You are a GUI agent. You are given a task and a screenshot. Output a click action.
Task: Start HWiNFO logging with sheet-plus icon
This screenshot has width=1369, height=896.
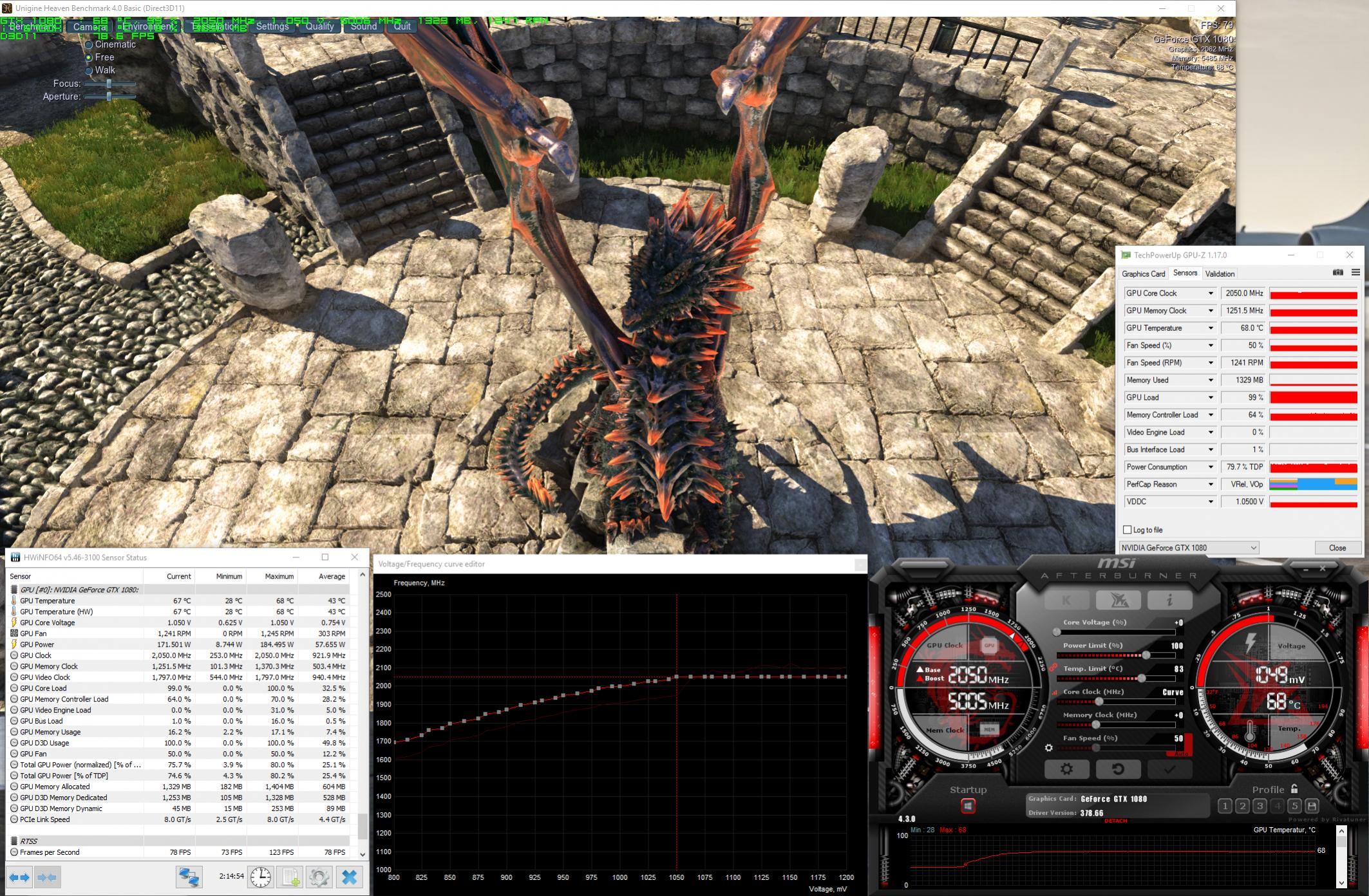[x=290, y=877]
